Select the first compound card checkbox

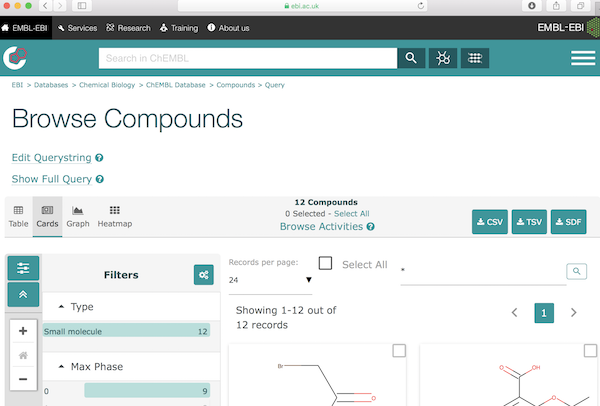[399, 351]
